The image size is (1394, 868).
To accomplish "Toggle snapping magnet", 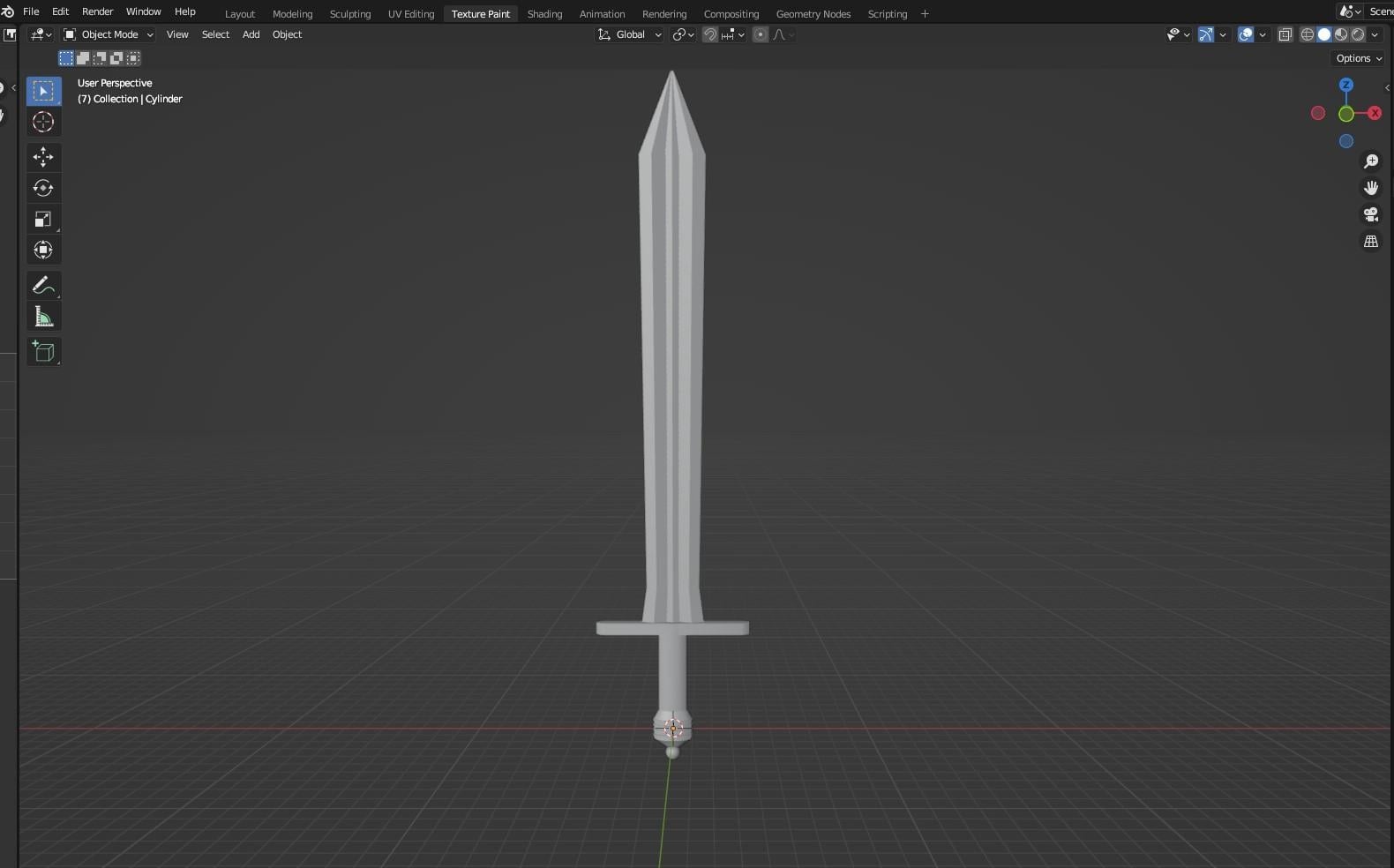I will tap(710, 34).
